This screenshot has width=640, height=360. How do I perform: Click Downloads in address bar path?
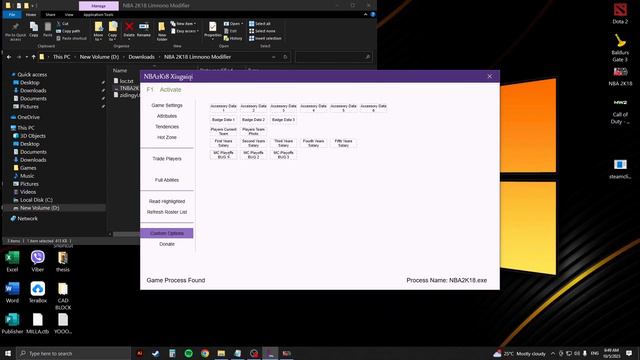pos(141,57)
